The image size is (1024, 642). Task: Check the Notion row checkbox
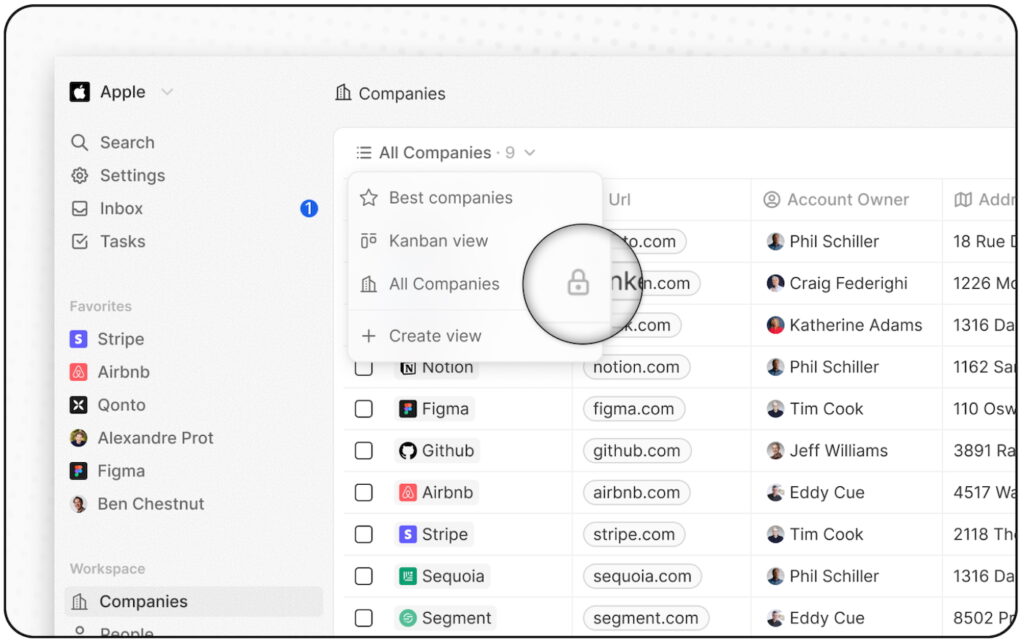364,368
